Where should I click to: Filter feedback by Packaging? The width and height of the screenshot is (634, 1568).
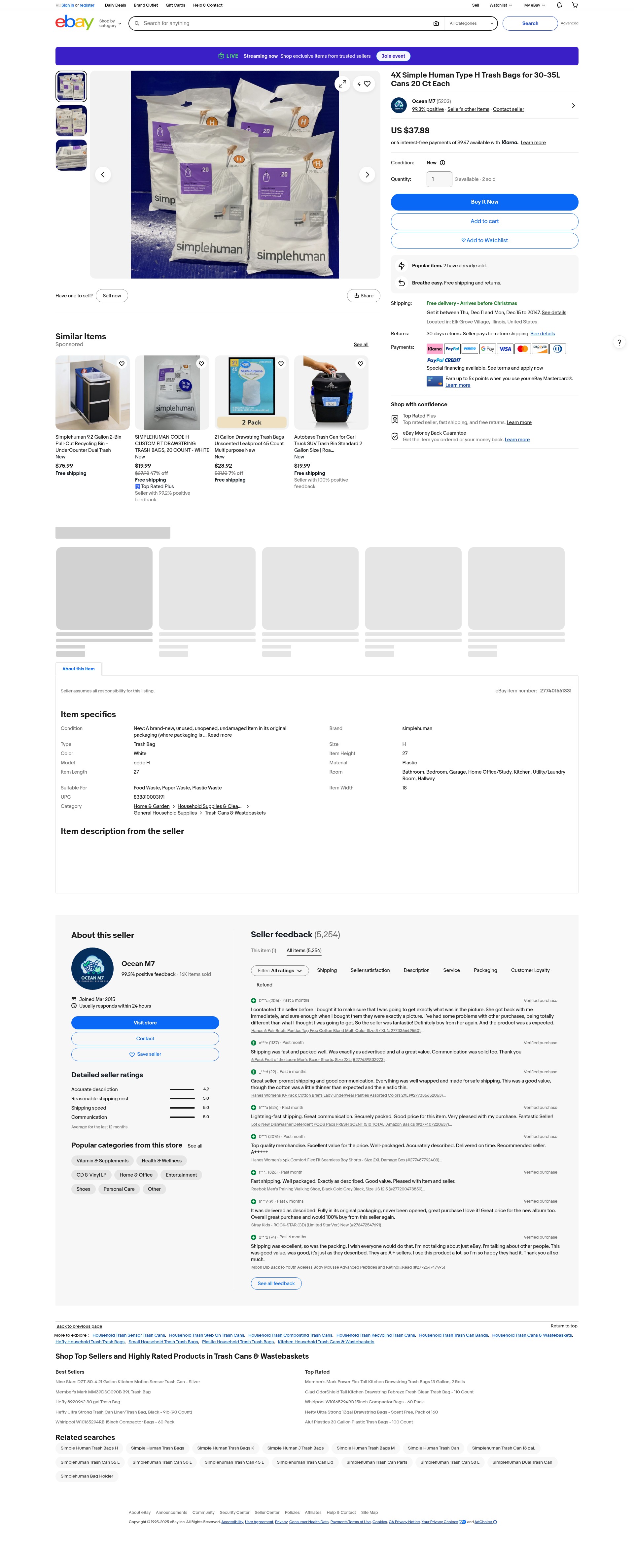click(x=485, y=971)
